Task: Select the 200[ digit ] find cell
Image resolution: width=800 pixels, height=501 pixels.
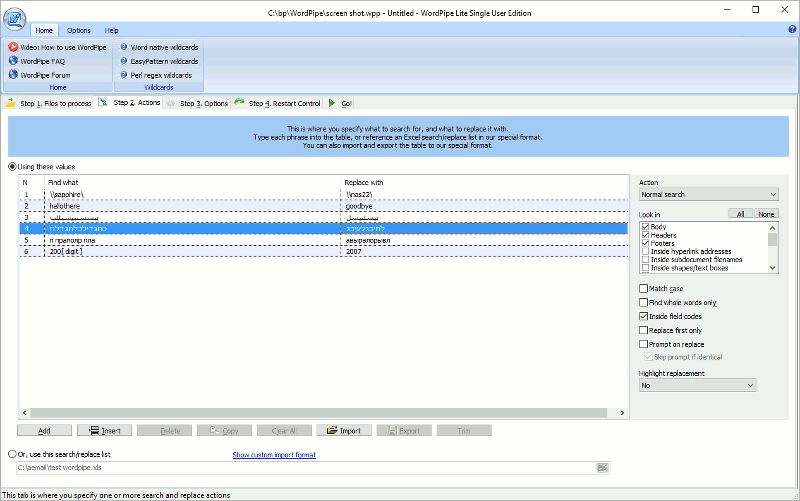Action: click(193, 251)
